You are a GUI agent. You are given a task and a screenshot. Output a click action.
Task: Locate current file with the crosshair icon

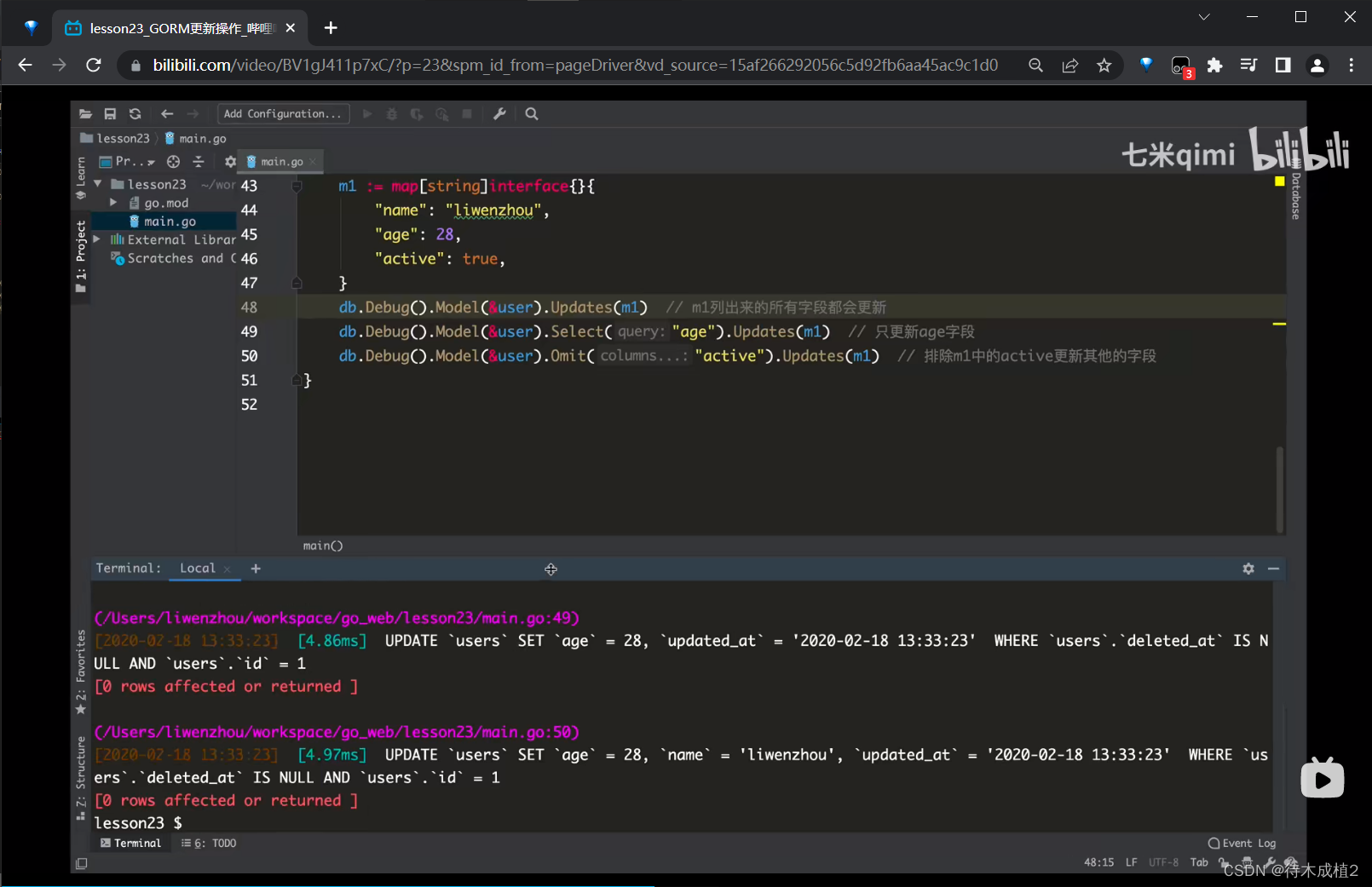pyautogui.click(x=173, y=162)
